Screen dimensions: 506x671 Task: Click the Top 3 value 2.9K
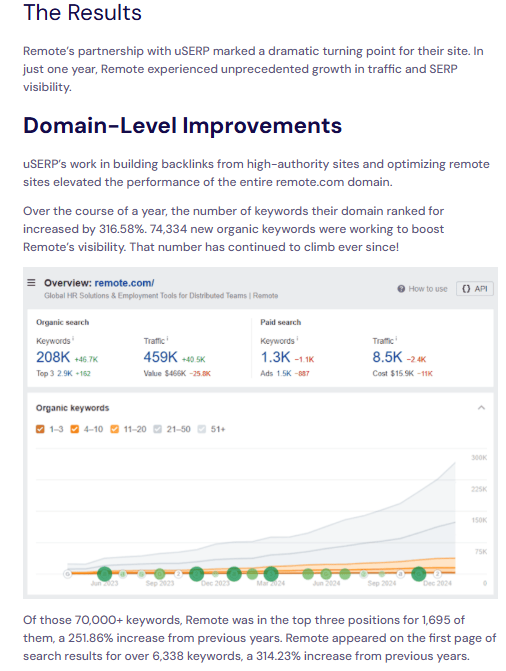tap(65, 374)
